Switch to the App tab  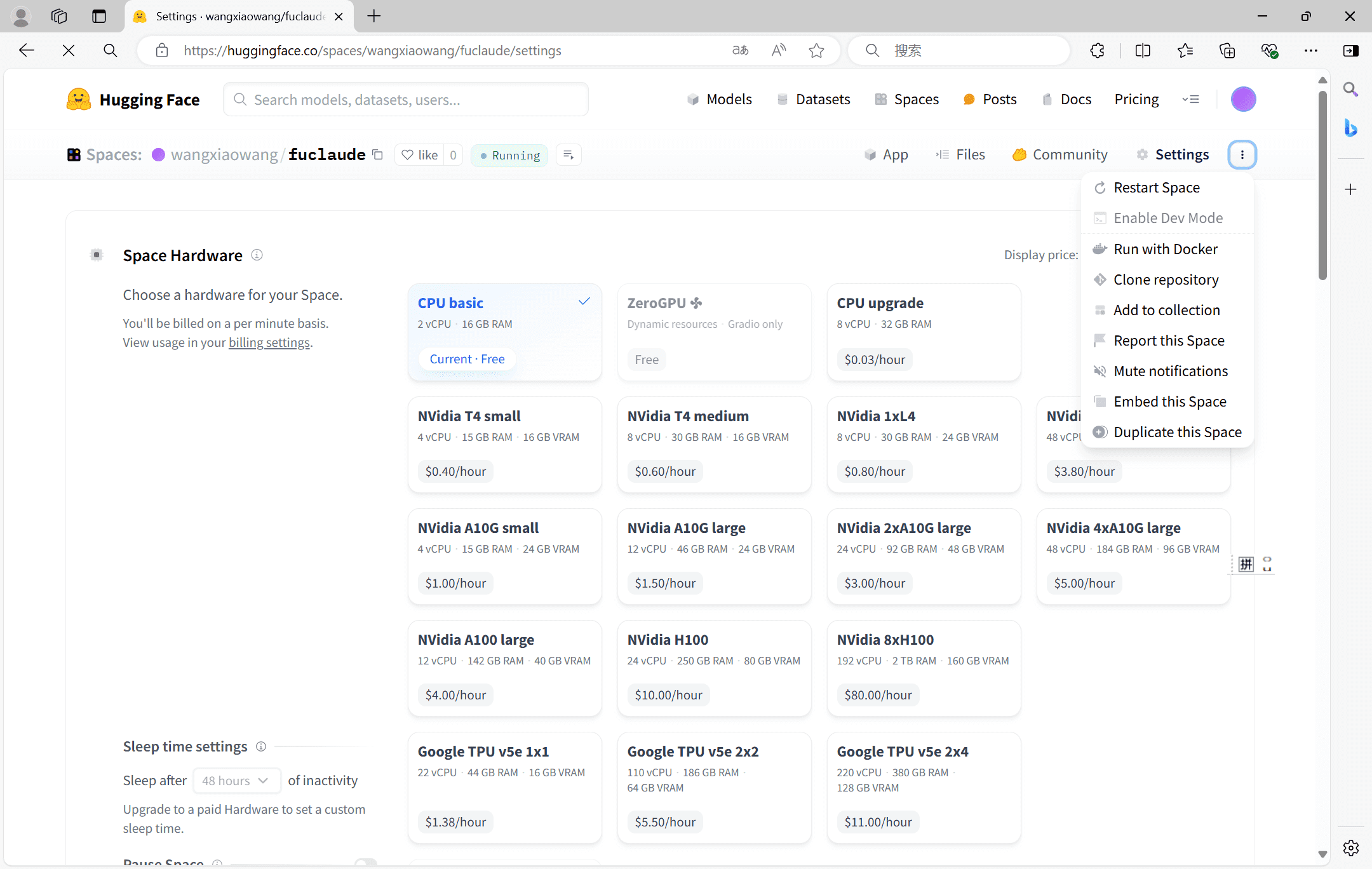(x=887, y=154)
